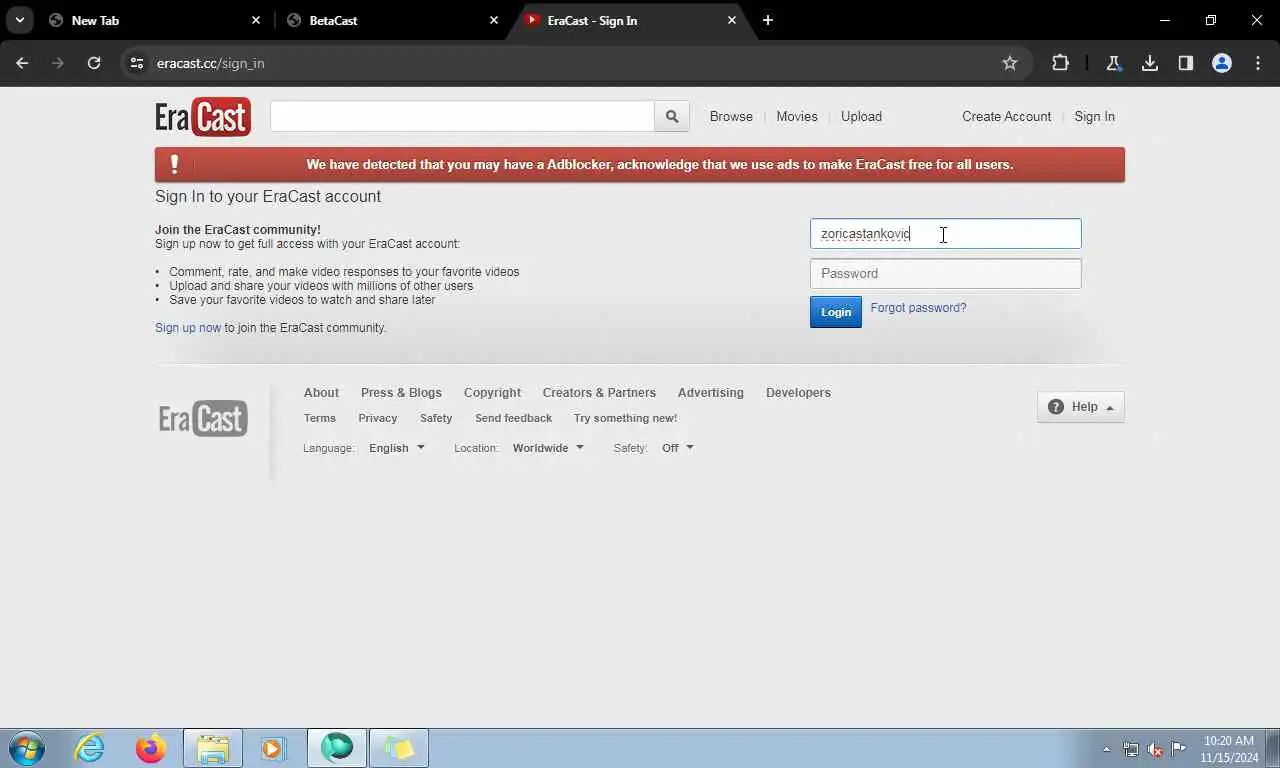1280x768 pixels.
Task: Reload the page with refresh icon
Action: point(94,63)
